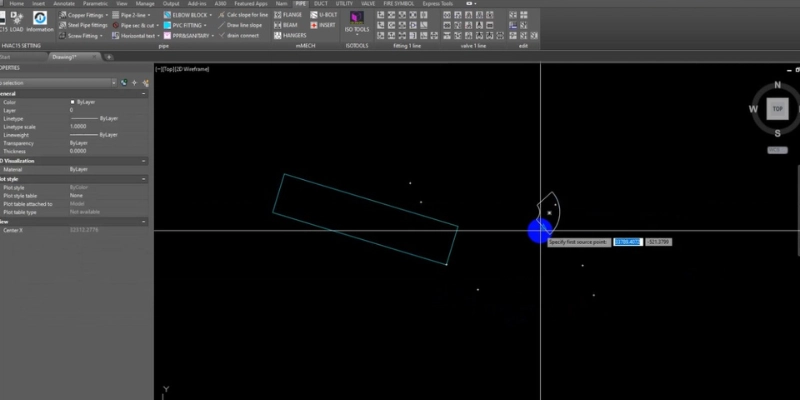Click the Material ByLayer value
The height and width of the screenshot is (400, 800).
(x=79, y=169)
